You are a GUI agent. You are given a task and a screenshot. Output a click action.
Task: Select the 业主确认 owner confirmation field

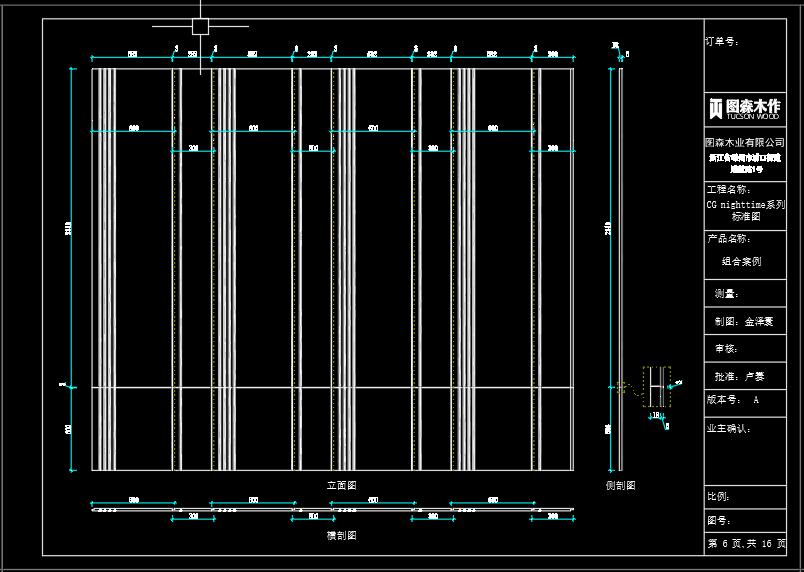click(728, 428)
